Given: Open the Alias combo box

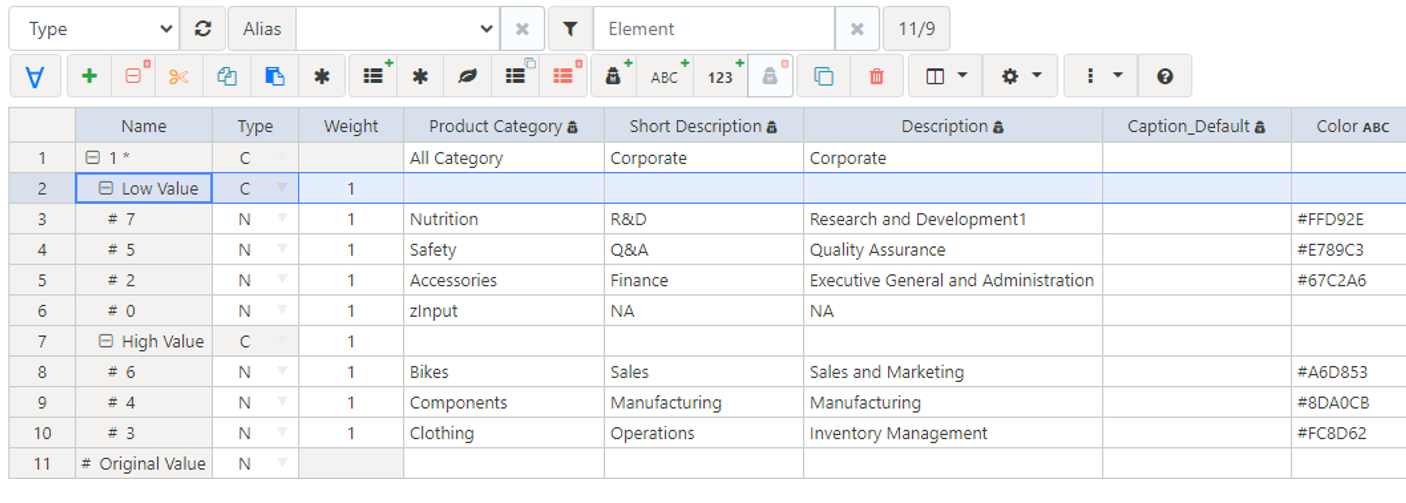Looking at the screenshot, I should coord(397,29).
